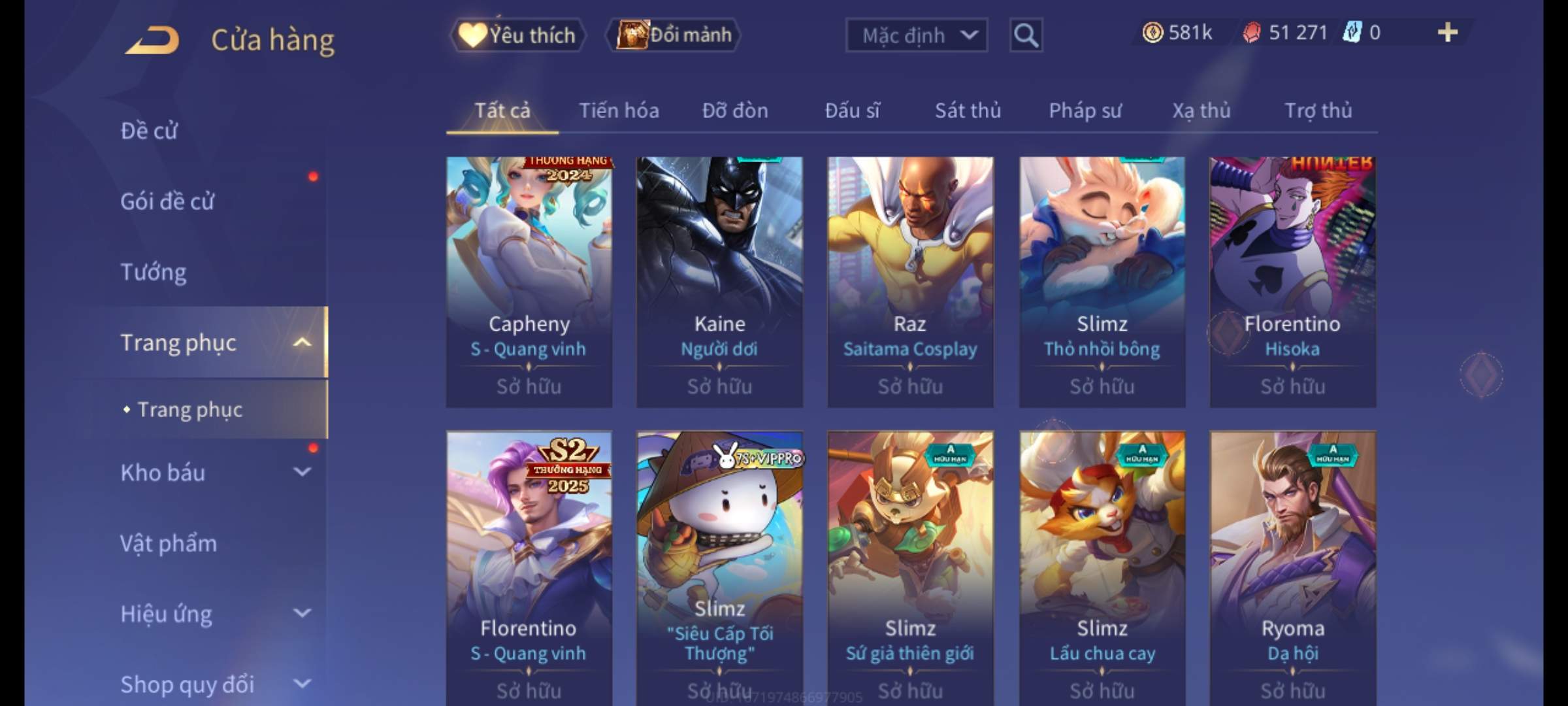
Task: Tap the back arrow beside Cửa hàng
Action: (152, 40)
